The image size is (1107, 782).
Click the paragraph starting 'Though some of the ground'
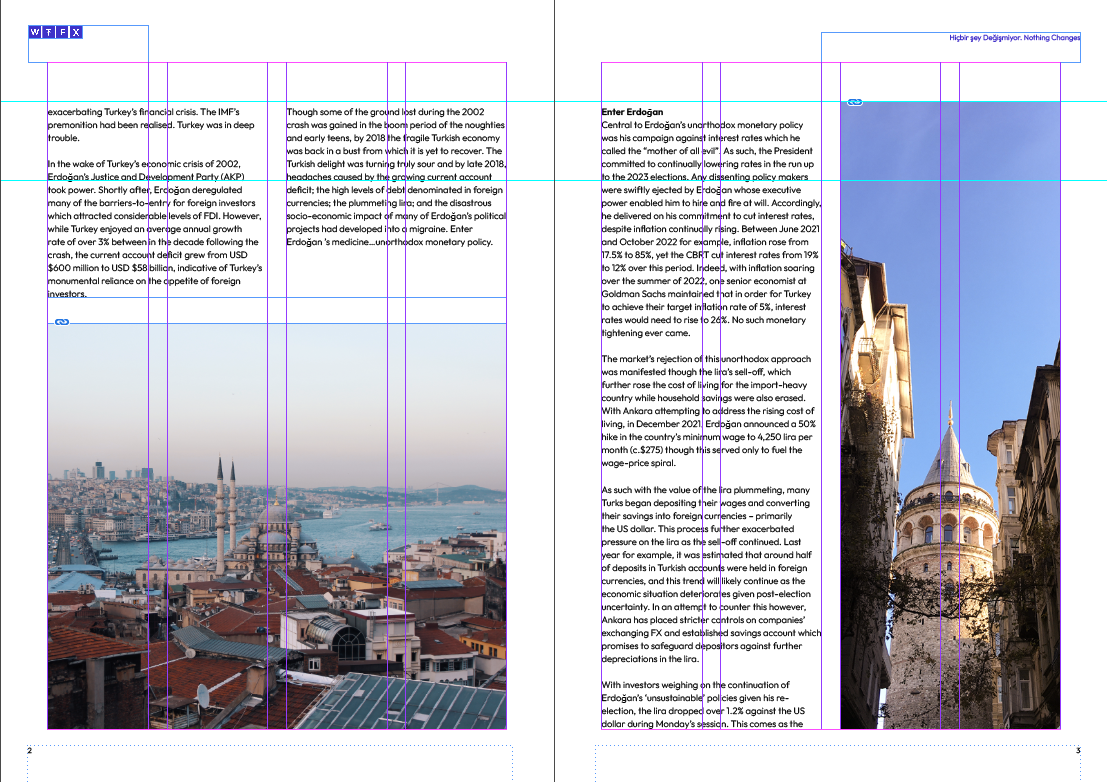[396, 176]
